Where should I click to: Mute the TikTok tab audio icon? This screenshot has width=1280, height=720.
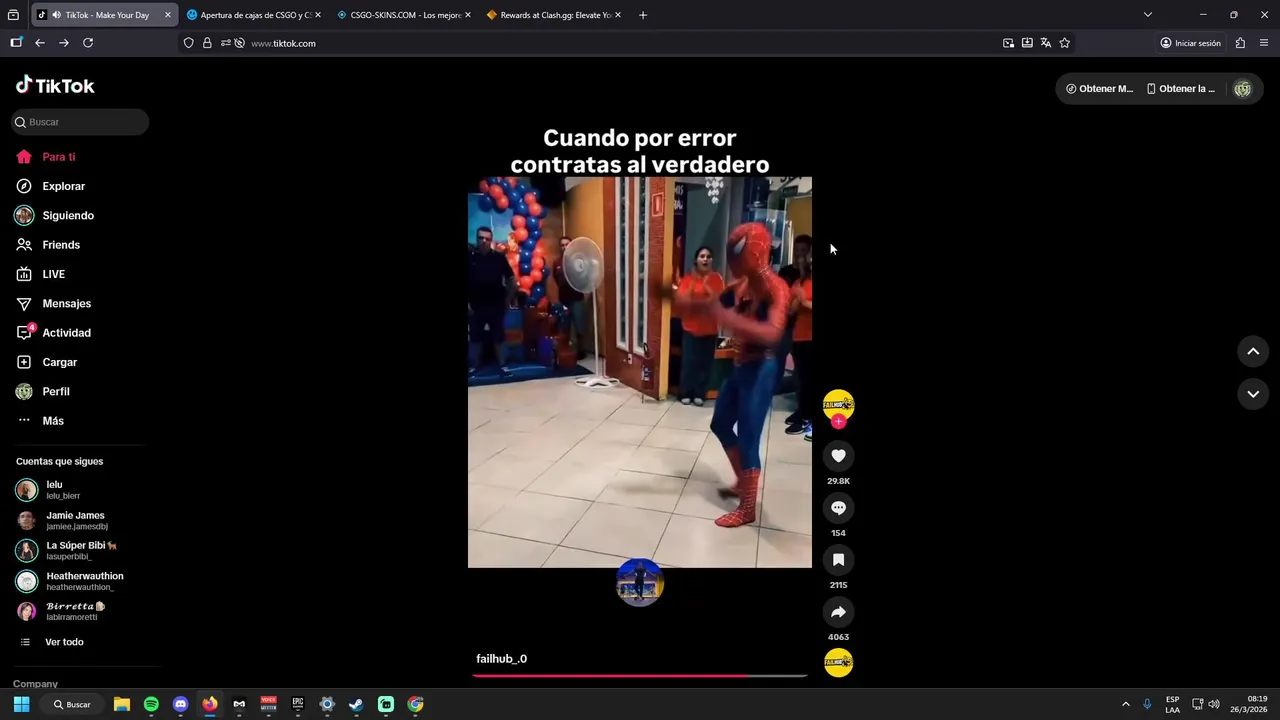pos(57,15)
